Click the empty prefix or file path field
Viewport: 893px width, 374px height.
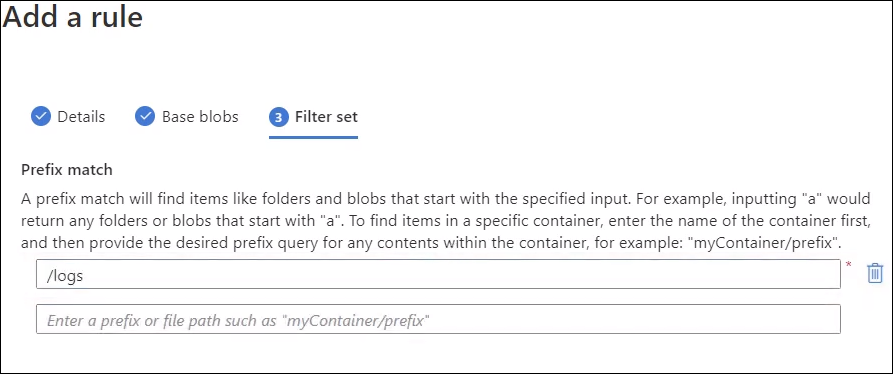click(x=438, y=319)
